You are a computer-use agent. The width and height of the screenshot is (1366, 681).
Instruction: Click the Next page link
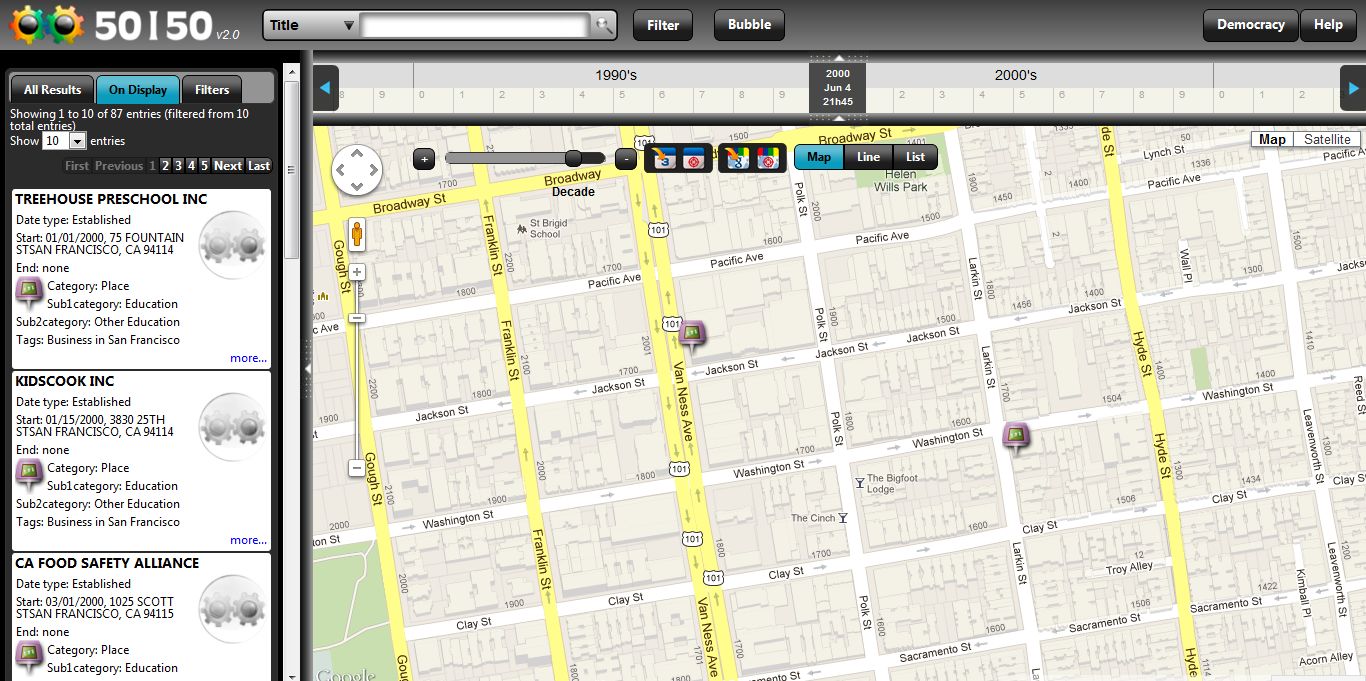coord(228,166)
